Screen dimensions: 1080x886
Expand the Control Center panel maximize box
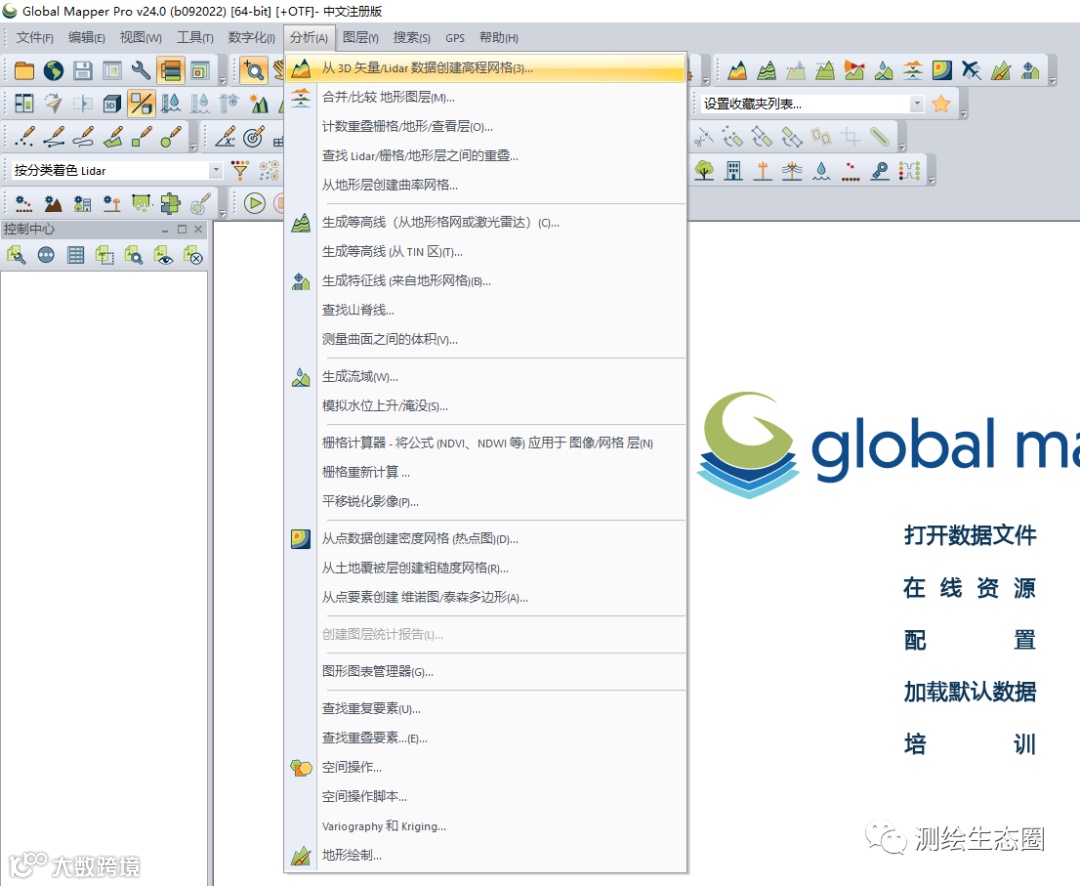[182, 229]
